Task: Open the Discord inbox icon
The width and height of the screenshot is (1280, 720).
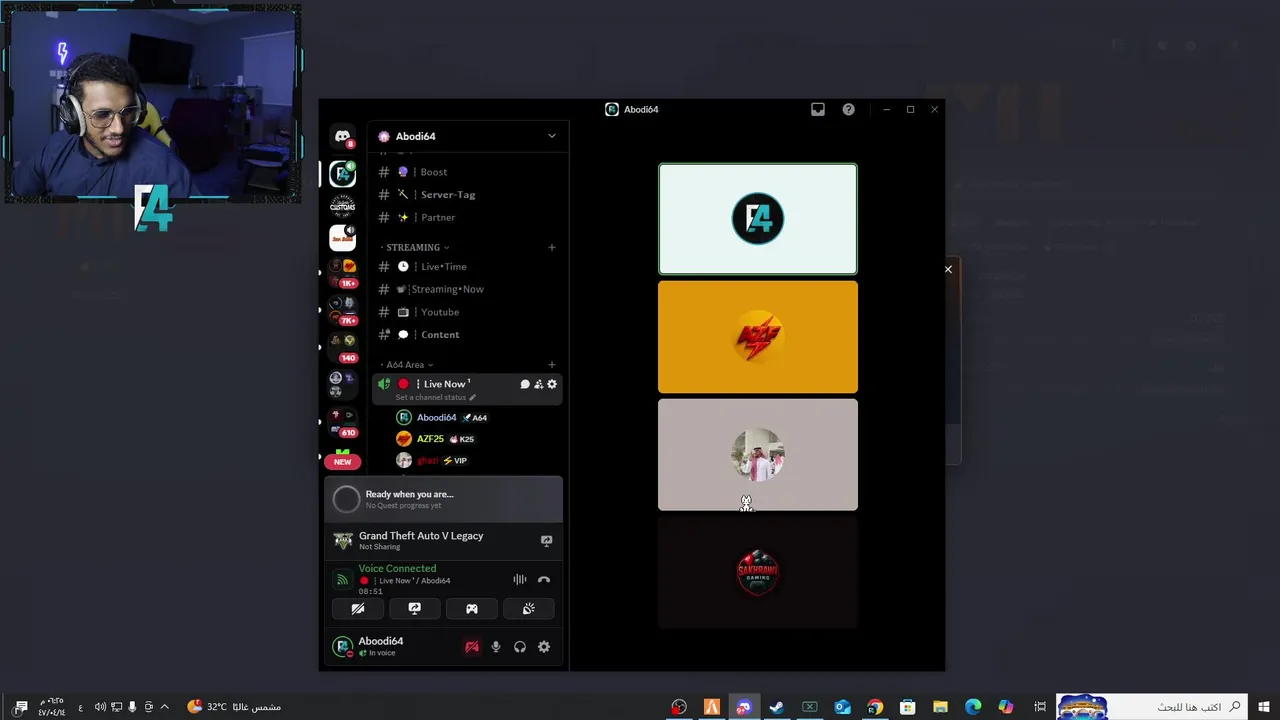Action: (818, 110)
